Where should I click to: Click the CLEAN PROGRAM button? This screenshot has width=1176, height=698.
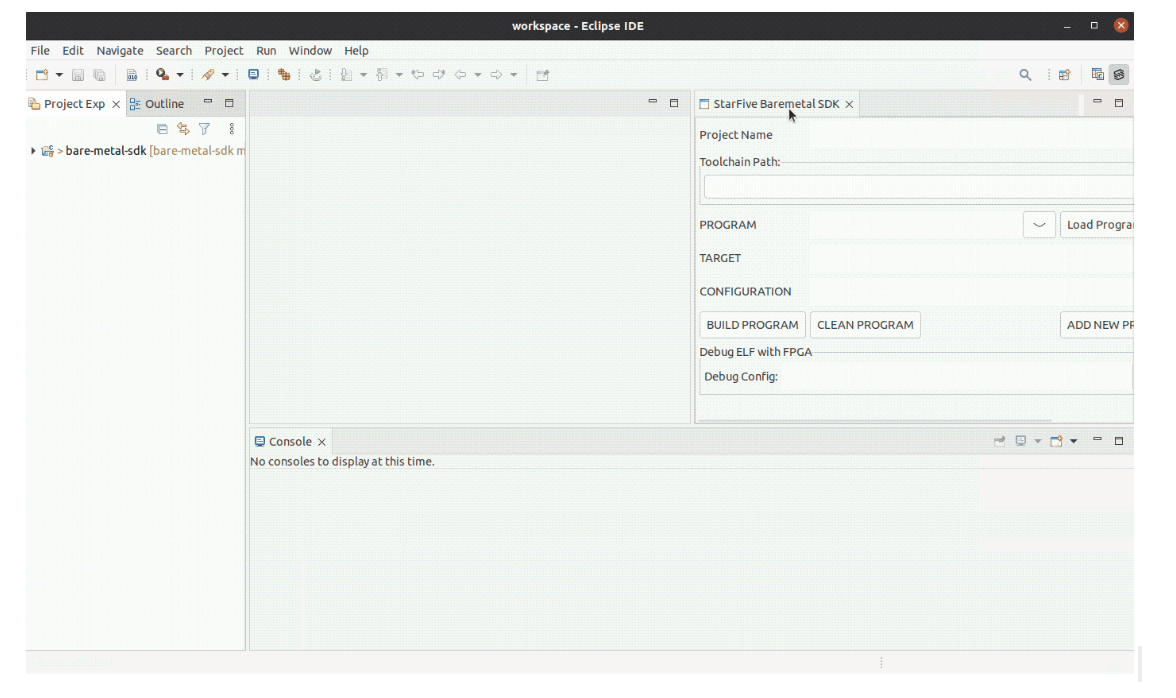[865, 325]
